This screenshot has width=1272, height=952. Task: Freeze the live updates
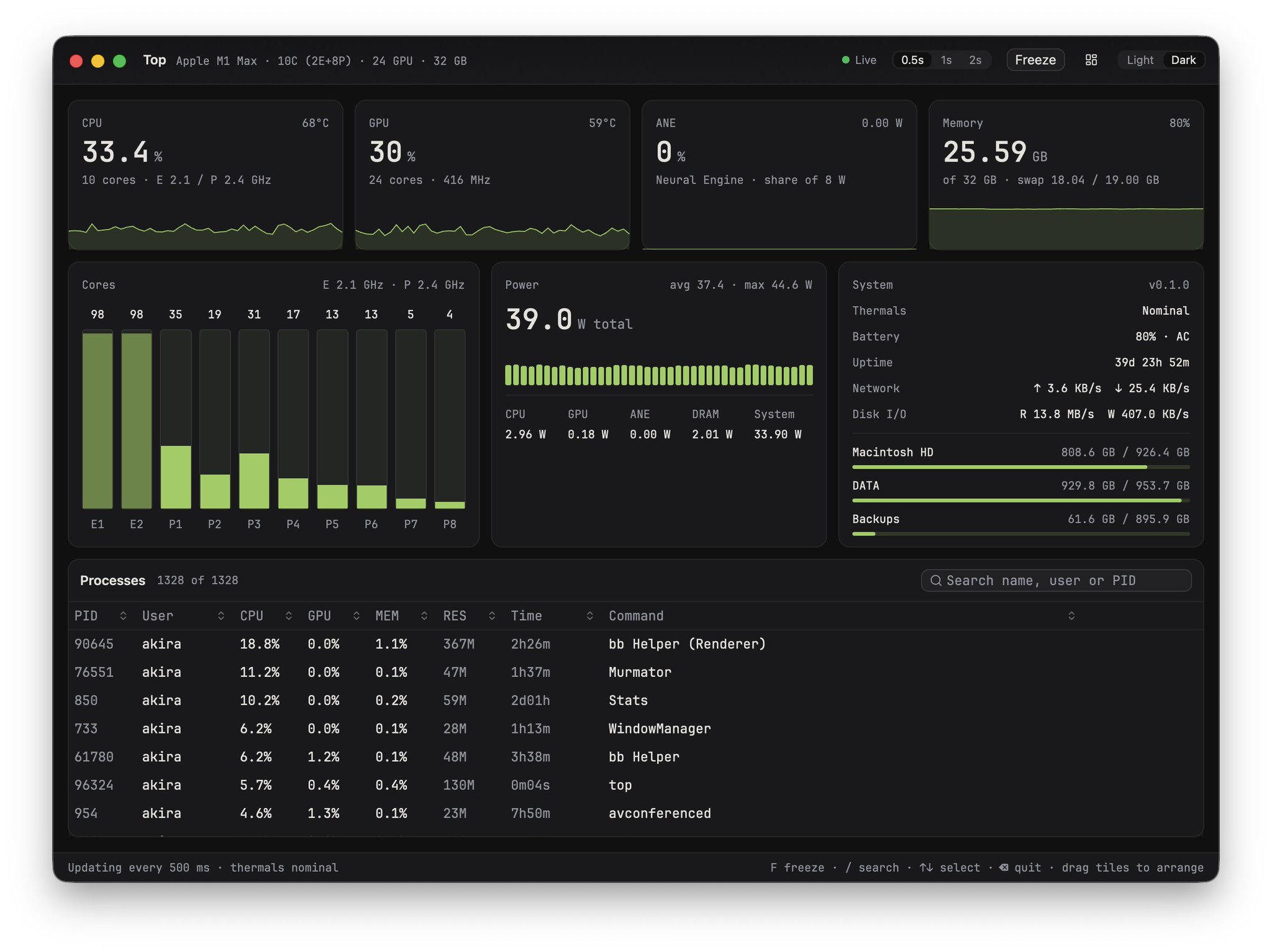click(x=1035, y=60)
